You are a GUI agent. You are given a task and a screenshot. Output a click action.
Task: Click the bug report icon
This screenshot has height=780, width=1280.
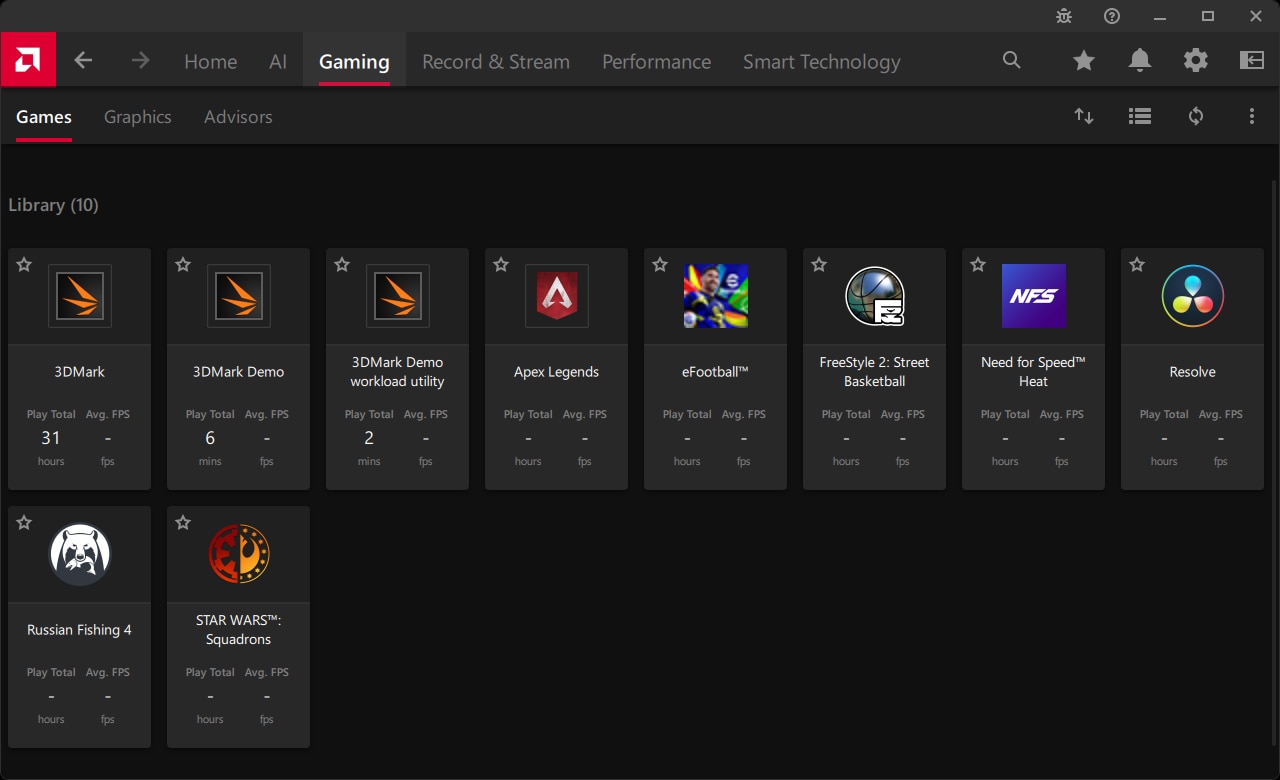[x=1064, y=16]
